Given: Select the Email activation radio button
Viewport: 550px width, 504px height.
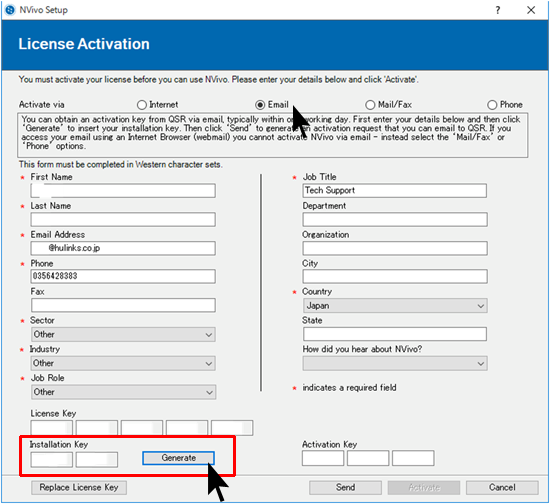Looking at the screenshot, I should tap(260, 105).
